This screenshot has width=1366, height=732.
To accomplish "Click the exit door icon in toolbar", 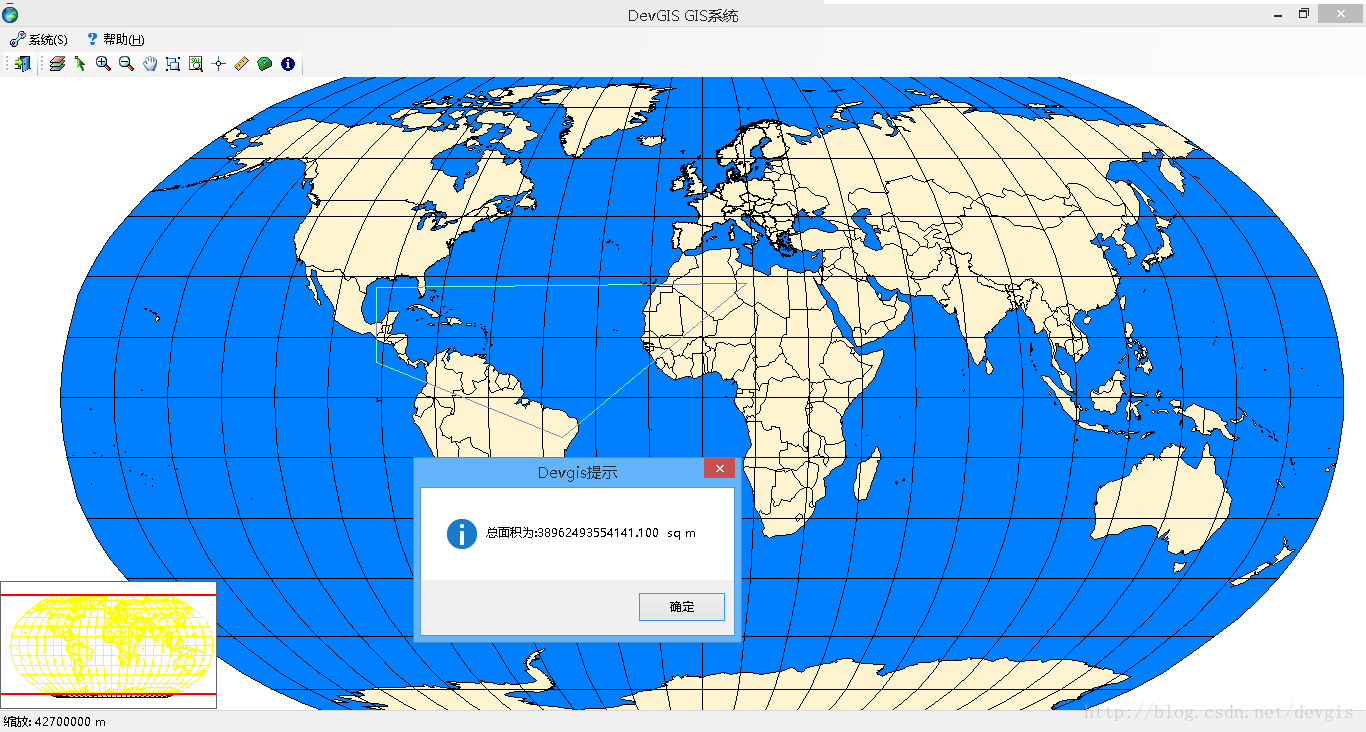I will tap(23, 64).
